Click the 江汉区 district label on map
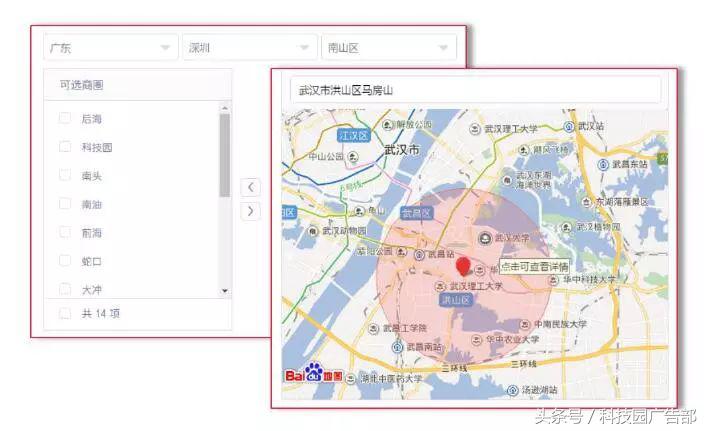 click(354, 136)
